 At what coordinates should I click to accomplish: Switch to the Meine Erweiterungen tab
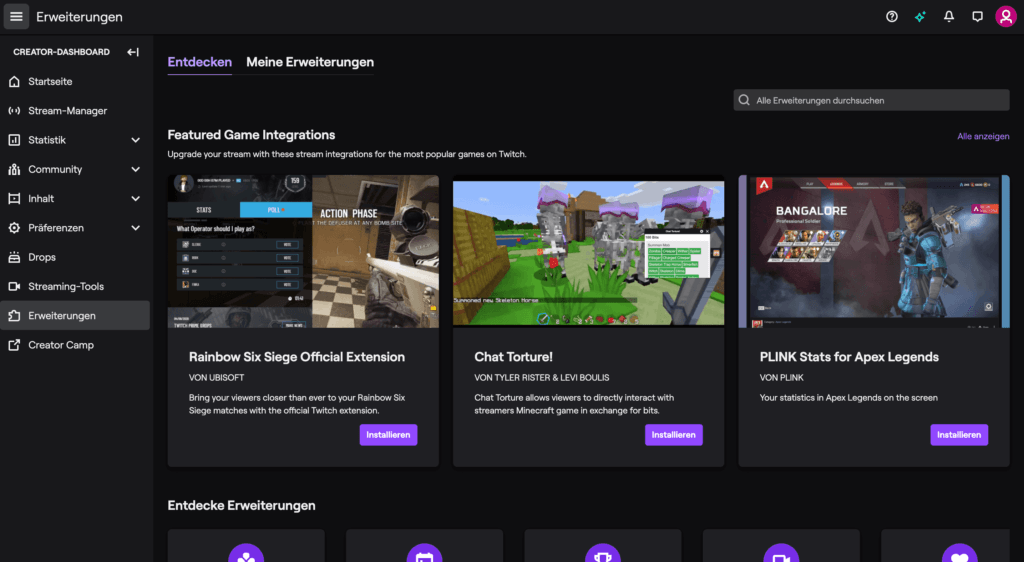pos(310,62)
